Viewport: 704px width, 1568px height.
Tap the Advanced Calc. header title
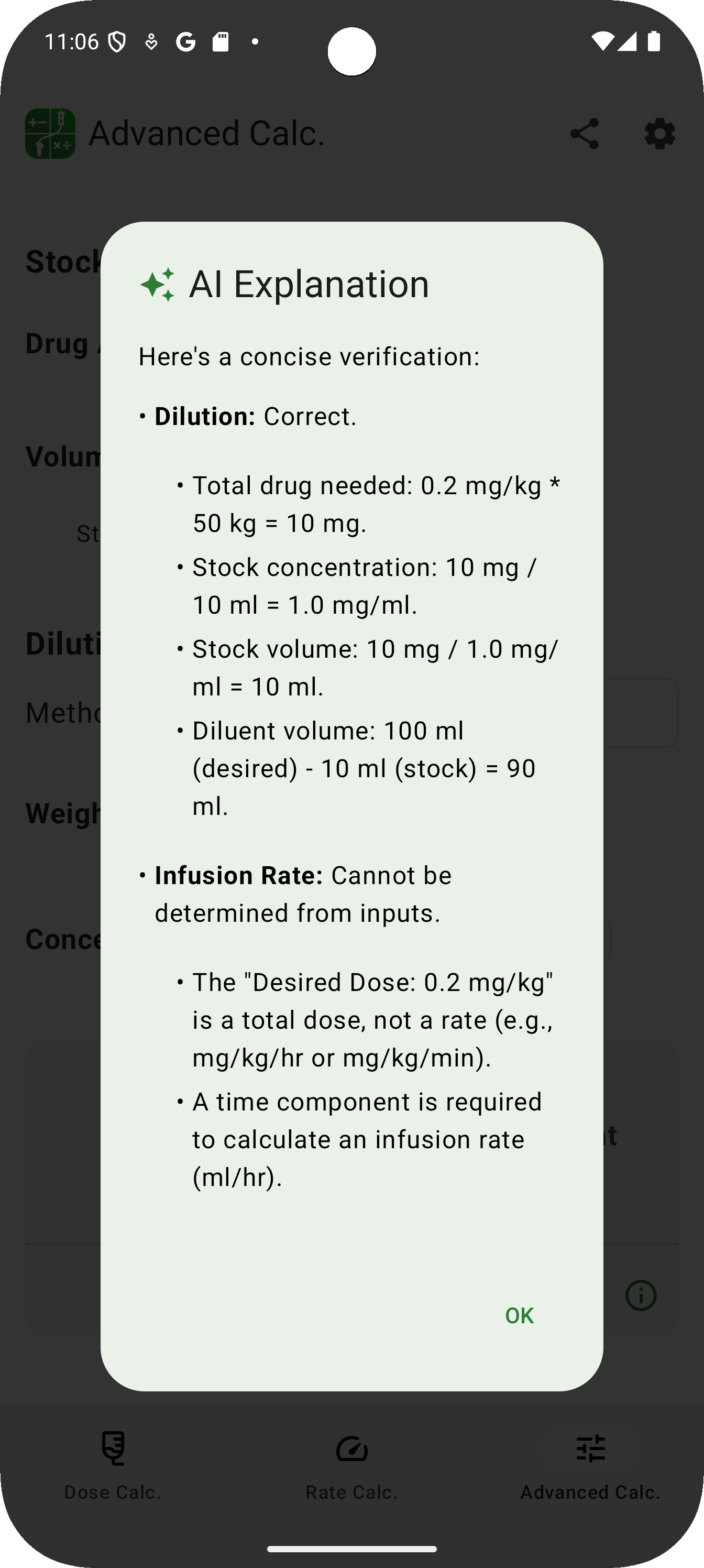207,134
